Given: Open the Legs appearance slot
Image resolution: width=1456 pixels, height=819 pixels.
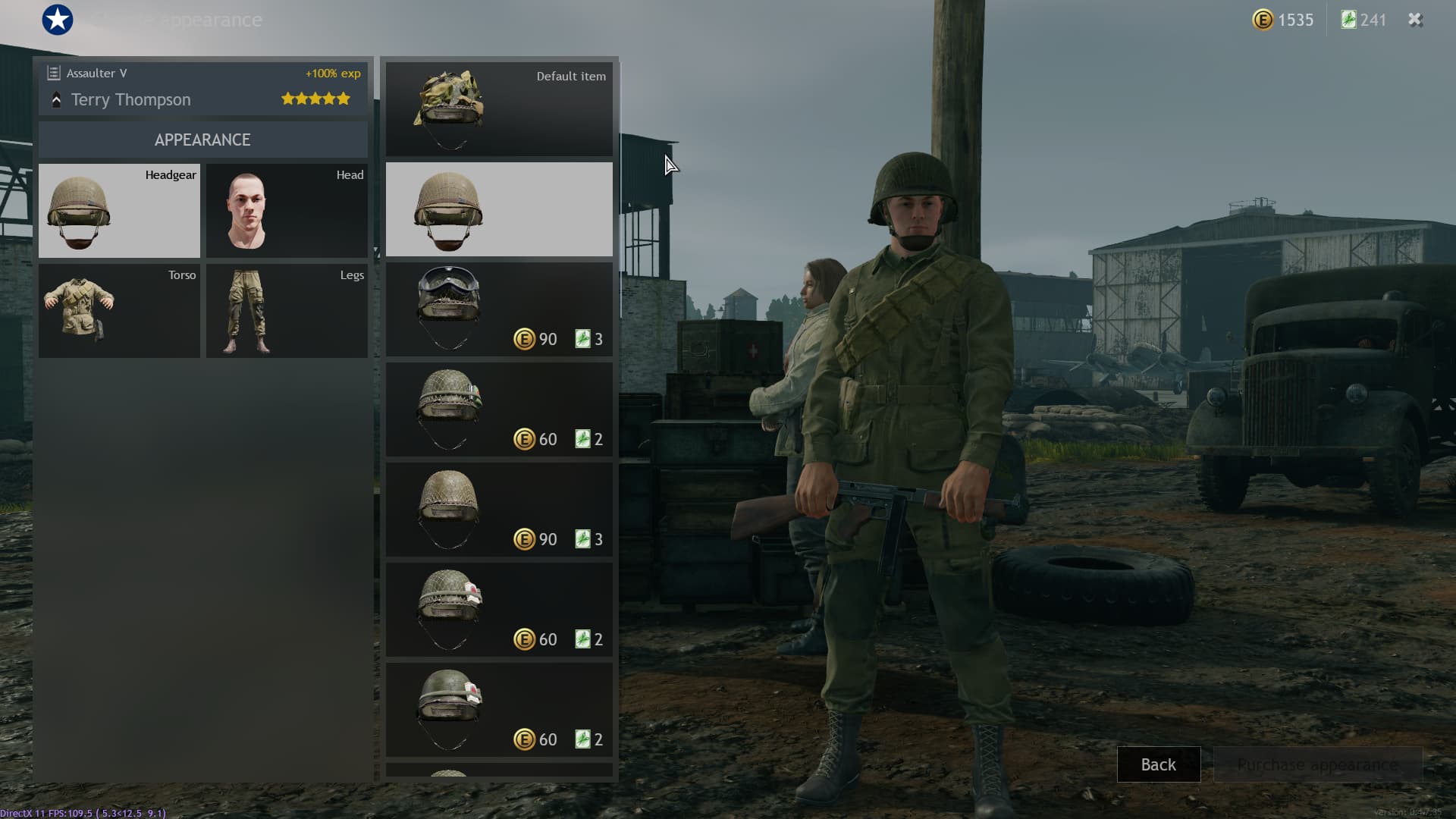Looking at the screenshot, I should [x=287, y=311].
